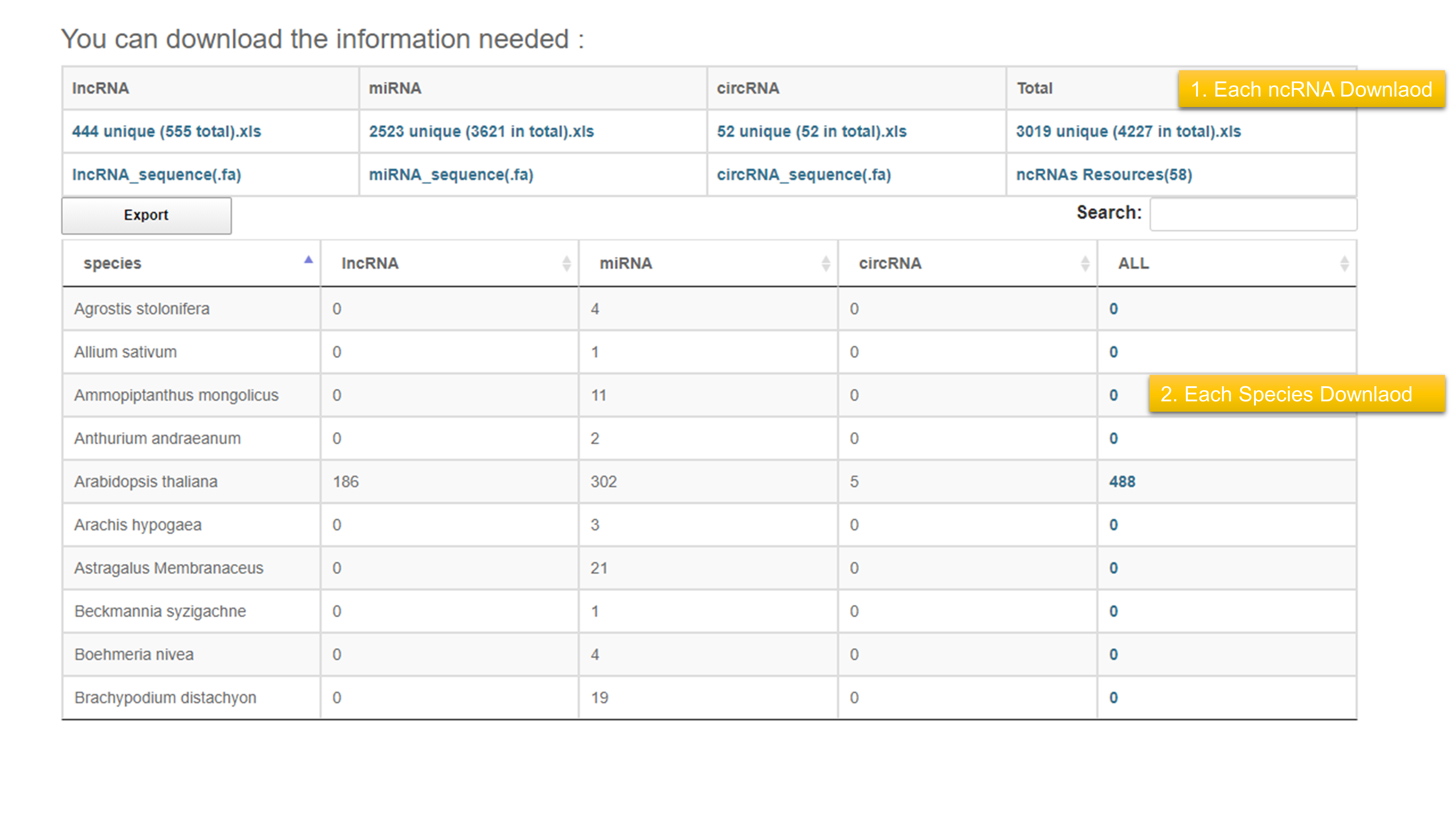1456x819 pixels.
Task: Click the ALL value for Agrostis stolonifera
Action: point(1113,309)
